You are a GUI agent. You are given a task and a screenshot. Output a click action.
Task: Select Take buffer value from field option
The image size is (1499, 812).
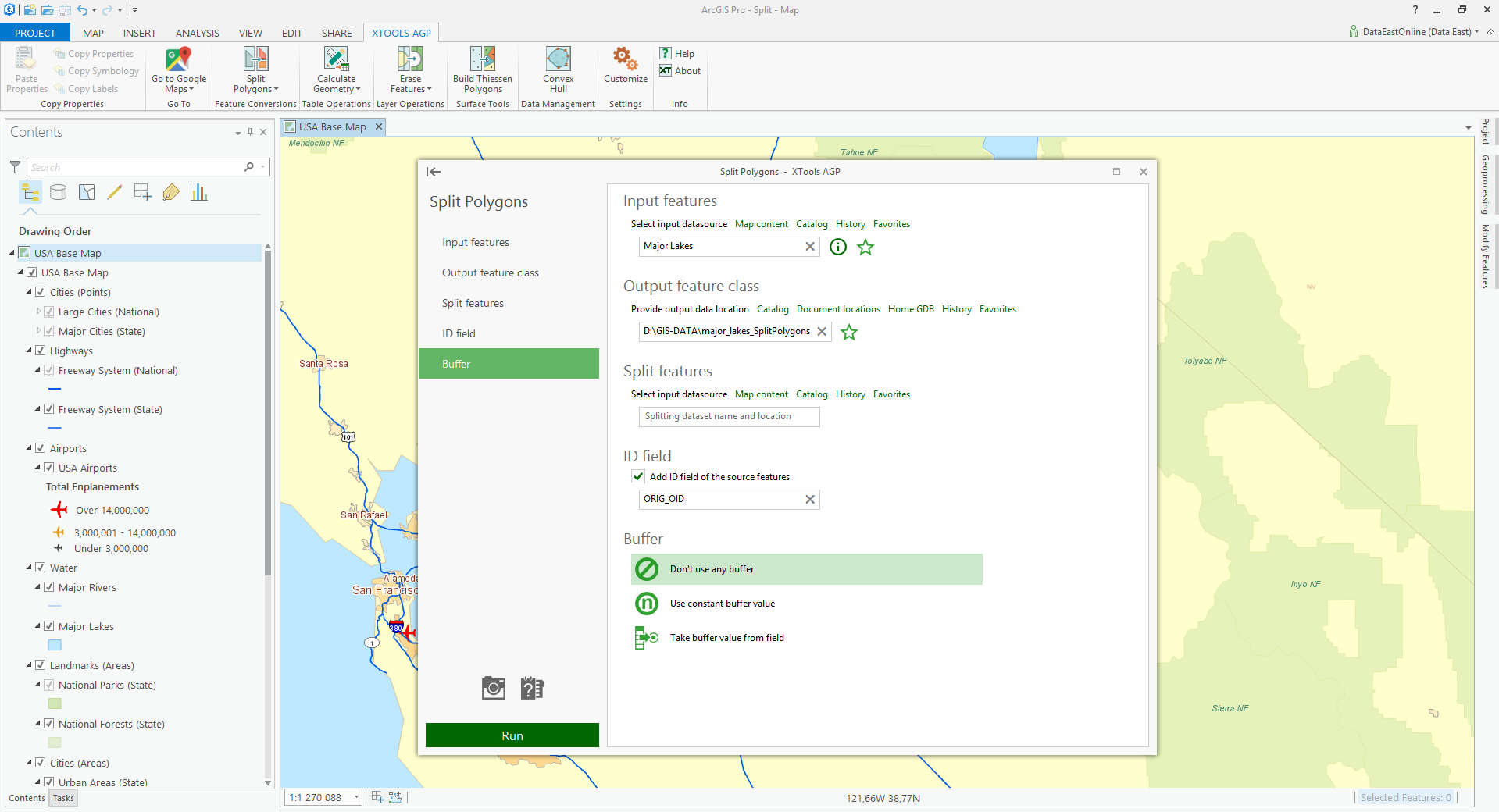(x=806, y=638)
